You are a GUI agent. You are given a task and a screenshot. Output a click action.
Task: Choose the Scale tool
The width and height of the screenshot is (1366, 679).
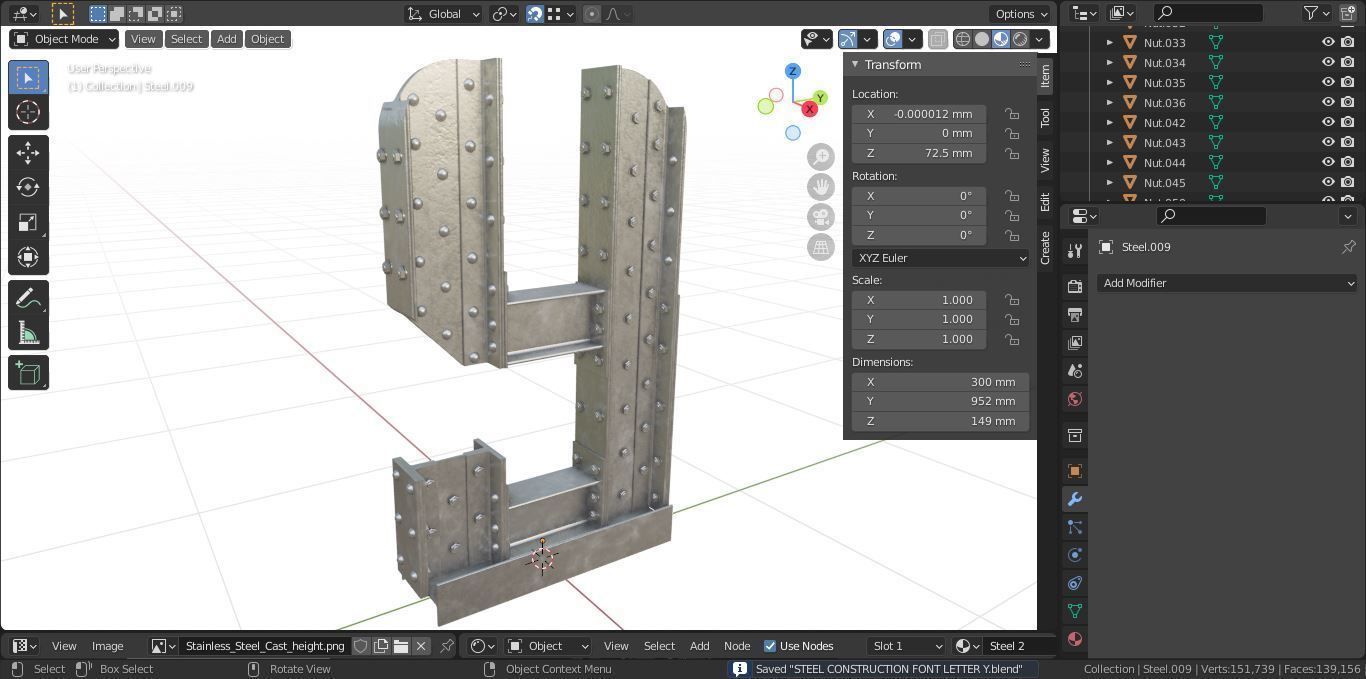click(28, 222)
